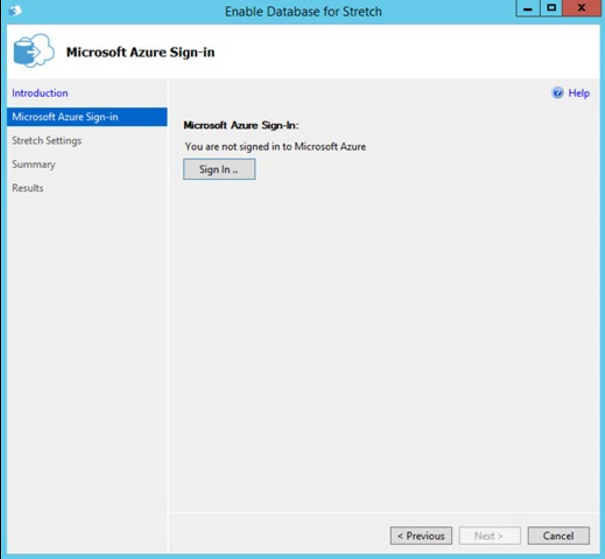
Task: Click the database cloud wizard icon
Action: pos(34,51)
